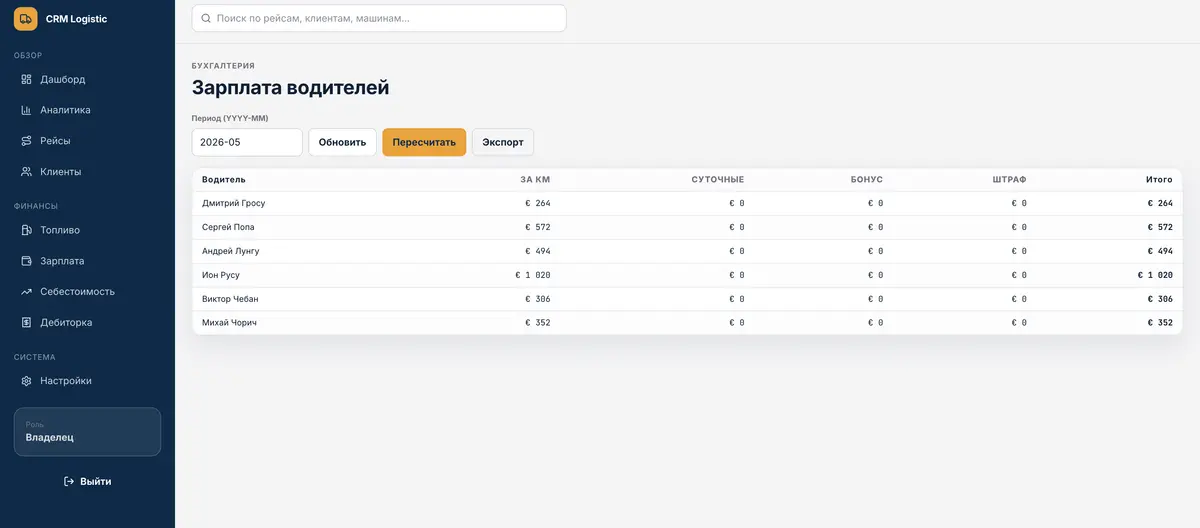Click the Рейсы routes icon
This screenshot has height=528, width=1200.
tap(26, 141)
